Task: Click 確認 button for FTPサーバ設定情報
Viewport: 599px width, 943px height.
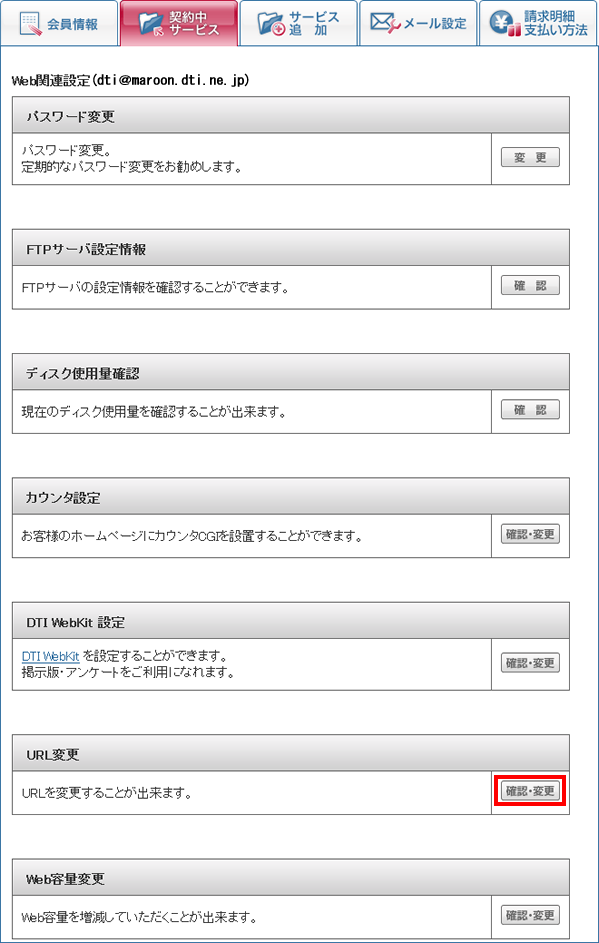Action: click(530, 286)
